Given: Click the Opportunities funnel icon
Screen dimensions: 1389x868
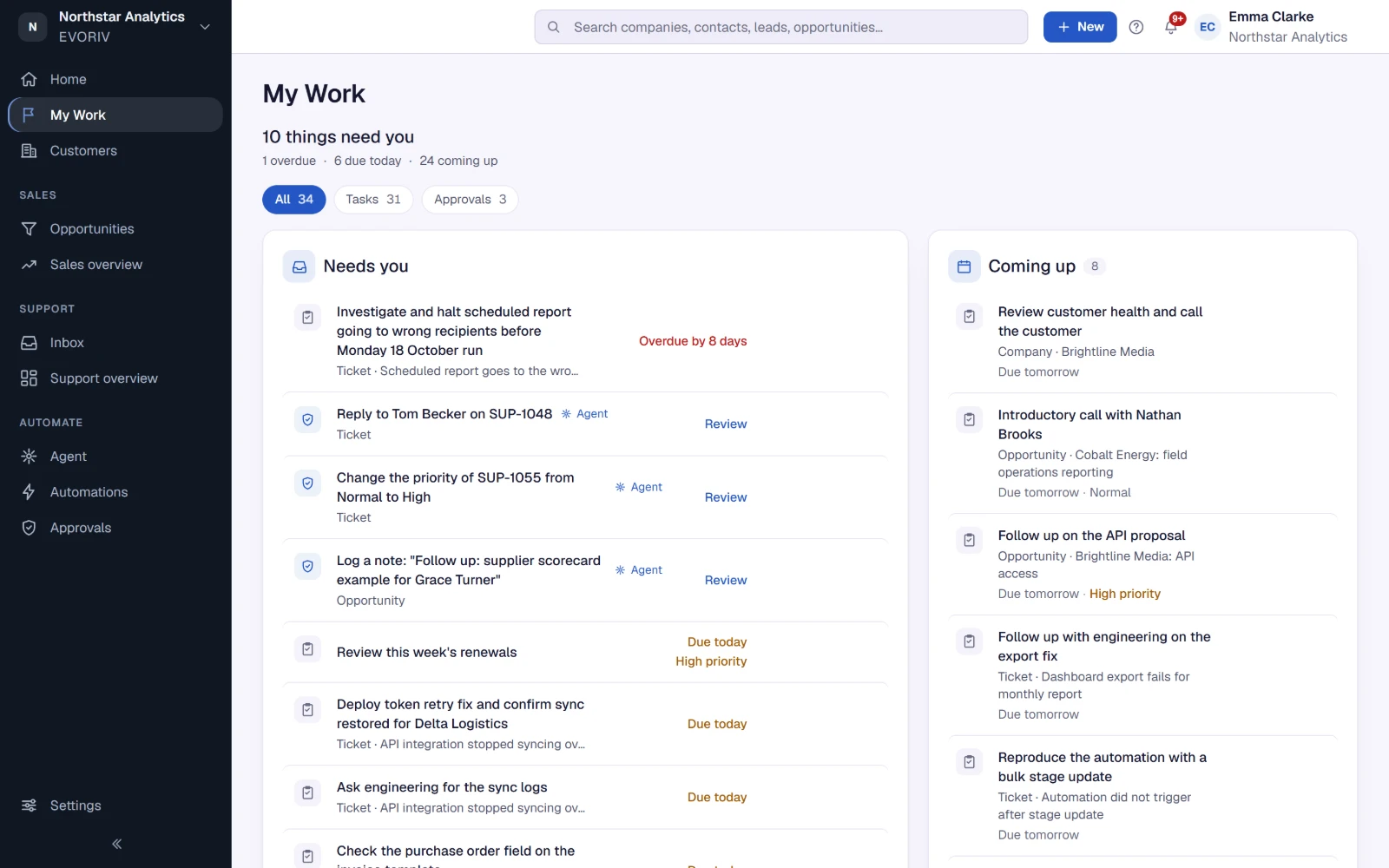Looking at the screenshot, I should (x=29, y=228).
